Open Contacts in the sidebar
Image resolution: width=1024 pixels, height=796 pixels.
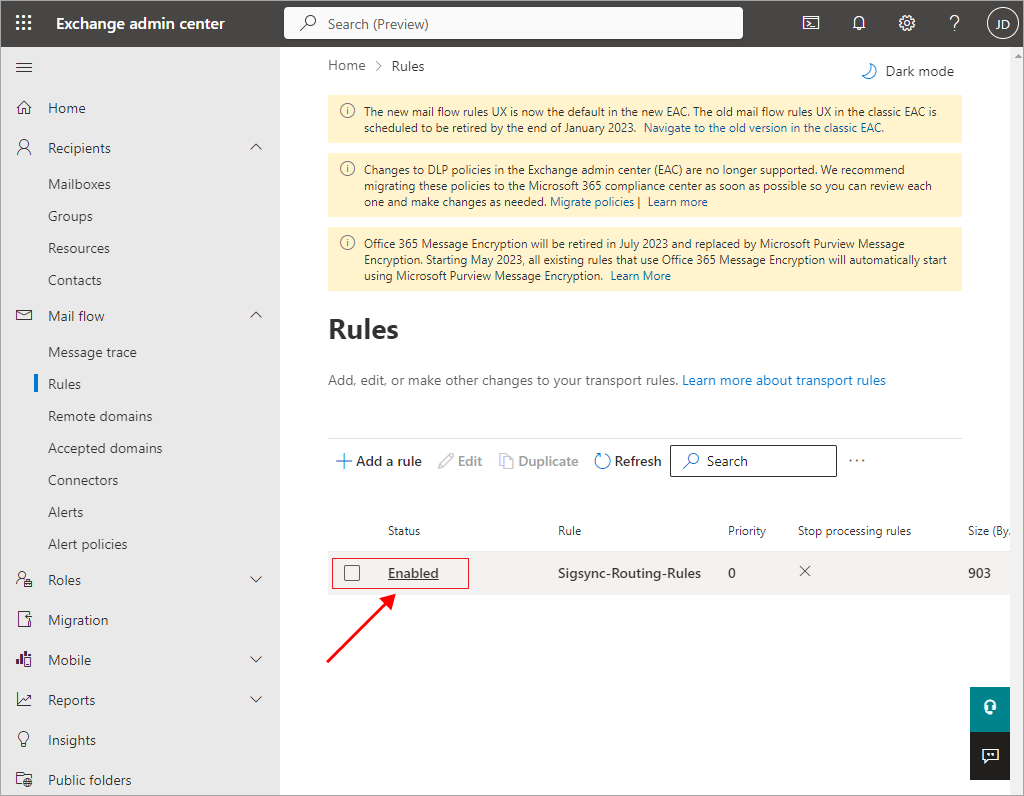[74, 280]
